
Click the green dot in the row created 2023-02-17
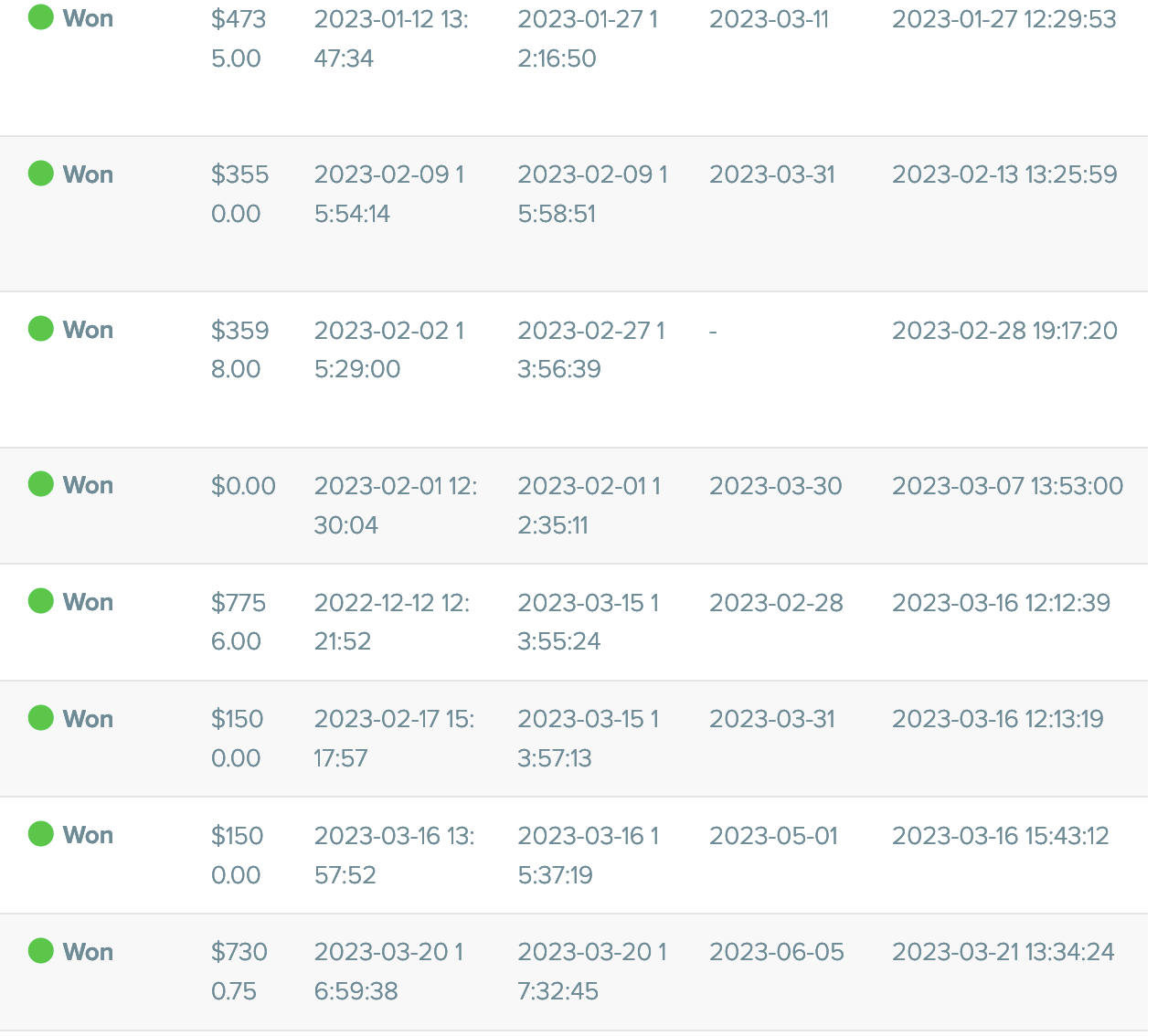pos(41,717)
